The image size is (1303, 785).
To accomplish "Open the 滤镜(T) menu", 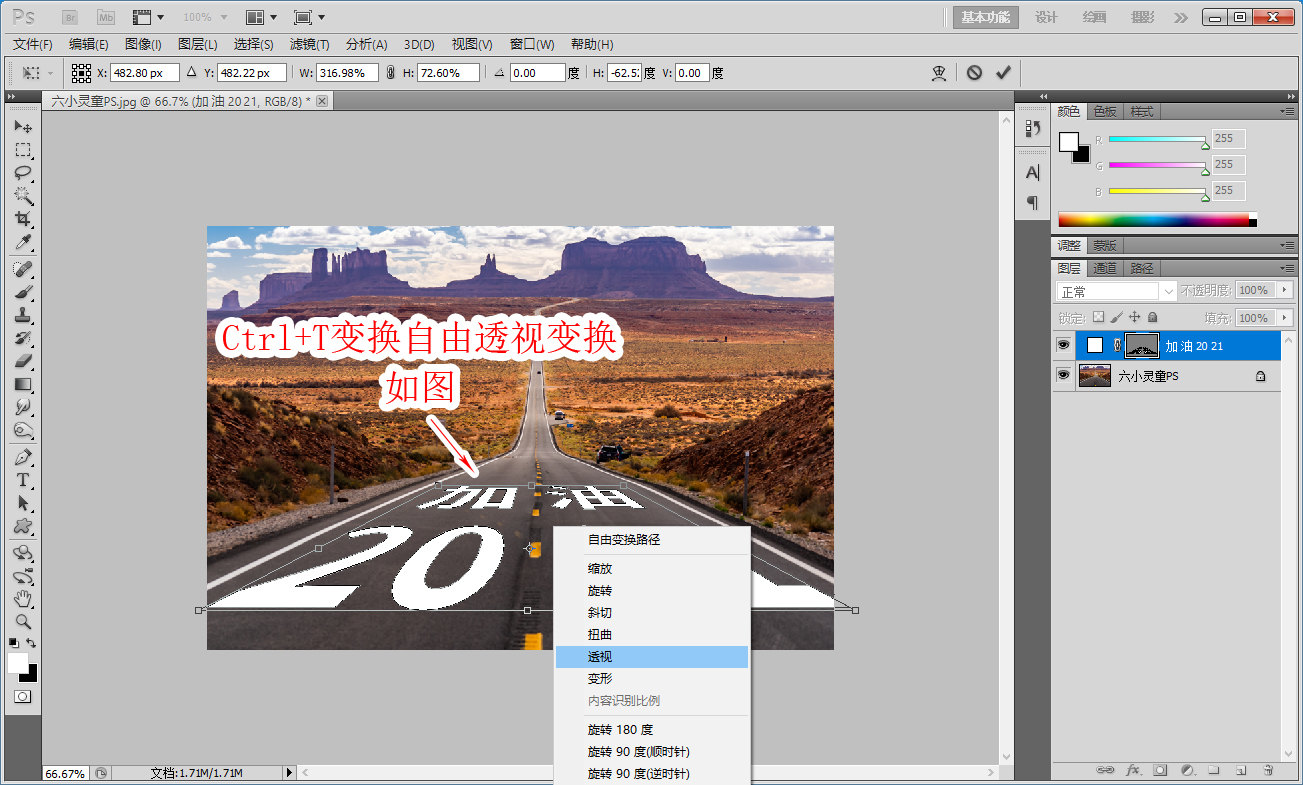I will coord(310,44).
